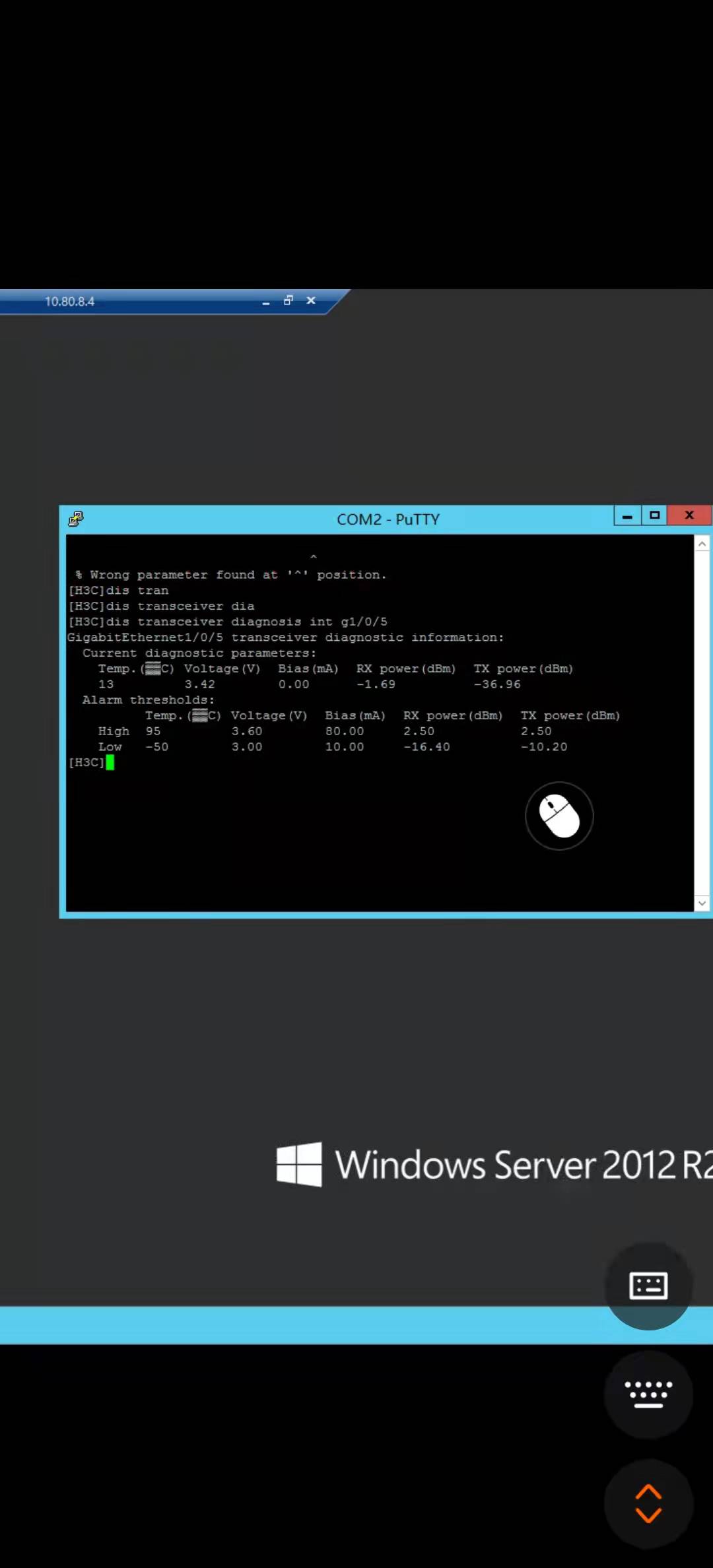Viewport: 713px width, 1568px height.
Task: Click the '[H3C]dis tran' command line
Action: click(119, 591)
